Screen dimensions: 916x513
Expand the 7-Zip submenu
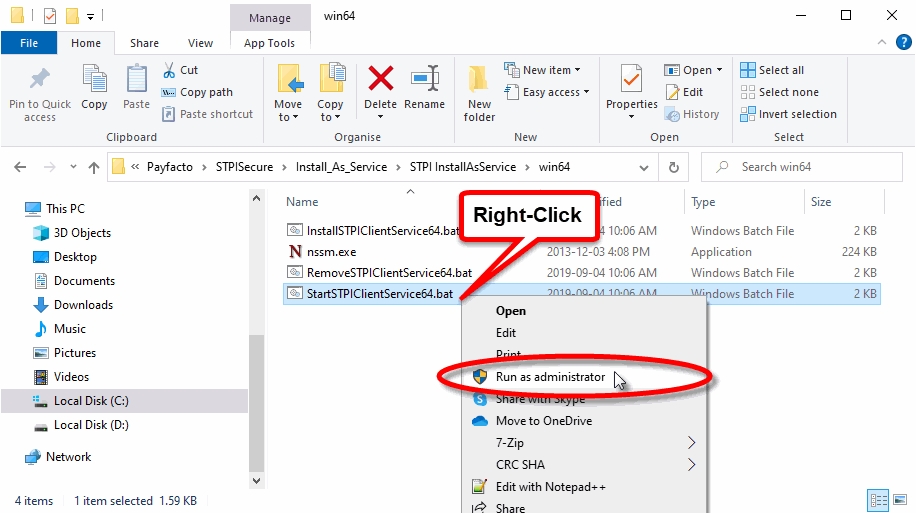coord(690,443)
